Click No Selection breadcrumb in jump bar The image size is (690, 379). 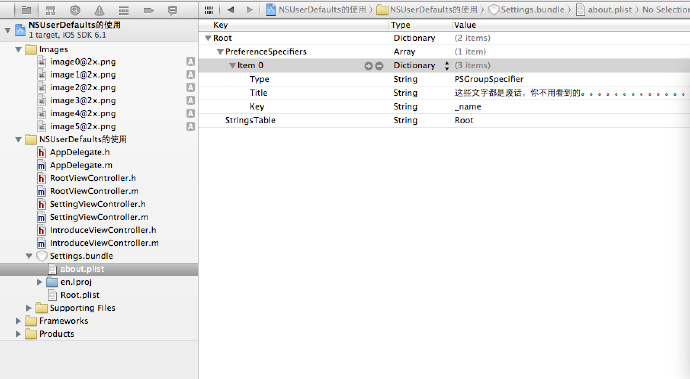(x=666, y=9)
